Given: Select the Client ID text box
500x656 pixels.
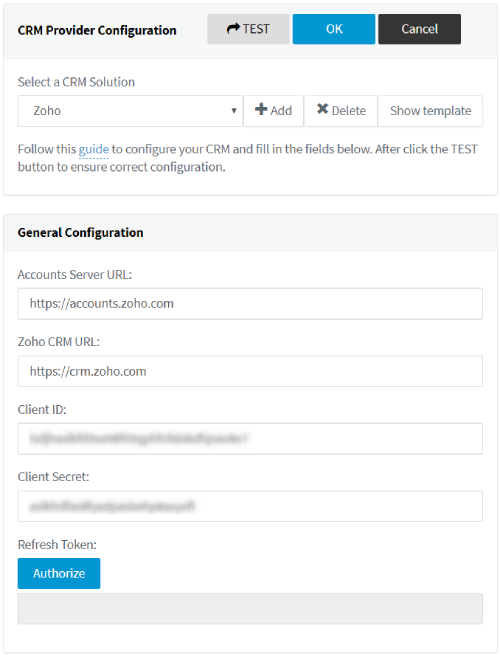Looking at the screenshot, I should pos(250,439).
